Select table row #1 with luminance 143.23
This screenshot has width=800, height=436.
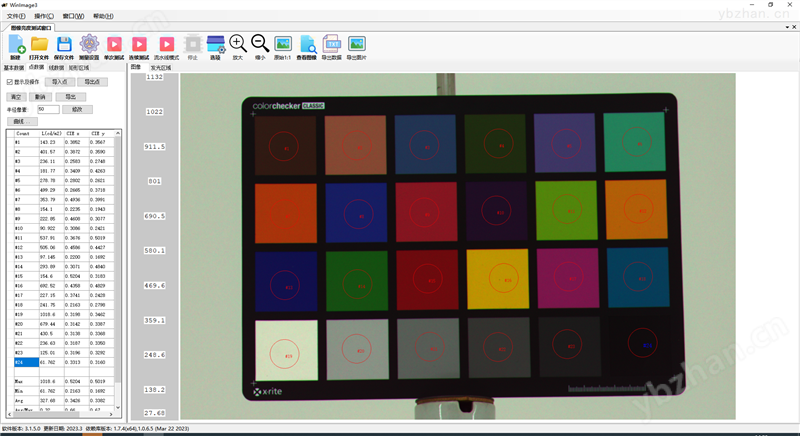[x=64, y=142]
